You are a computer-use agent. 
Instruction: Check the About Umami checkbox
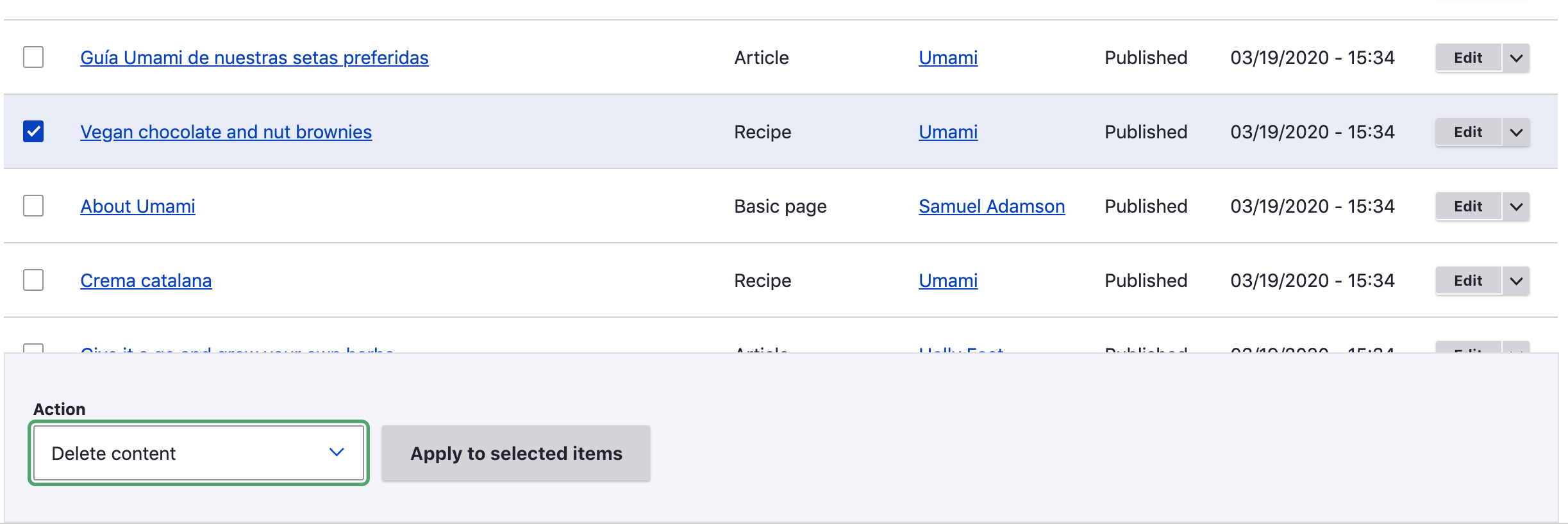(x=33, y=206)
